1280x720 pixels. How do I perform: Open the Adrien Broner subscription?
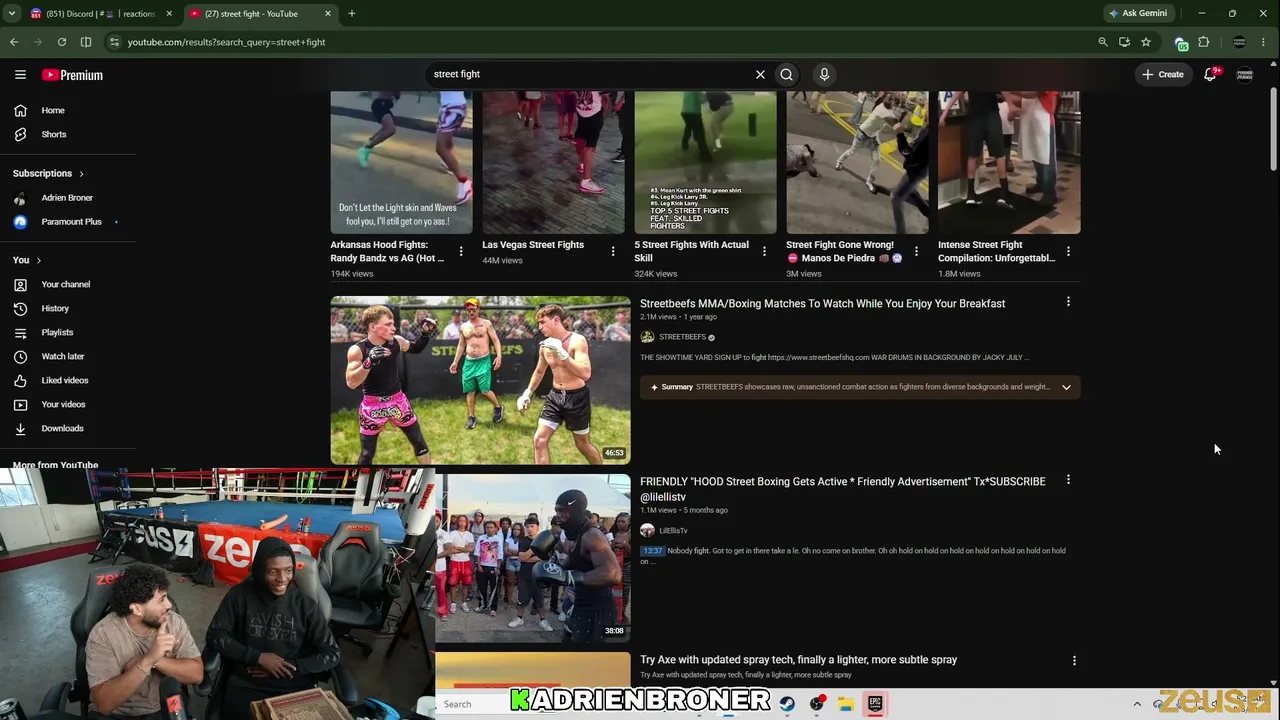[66, 198]
